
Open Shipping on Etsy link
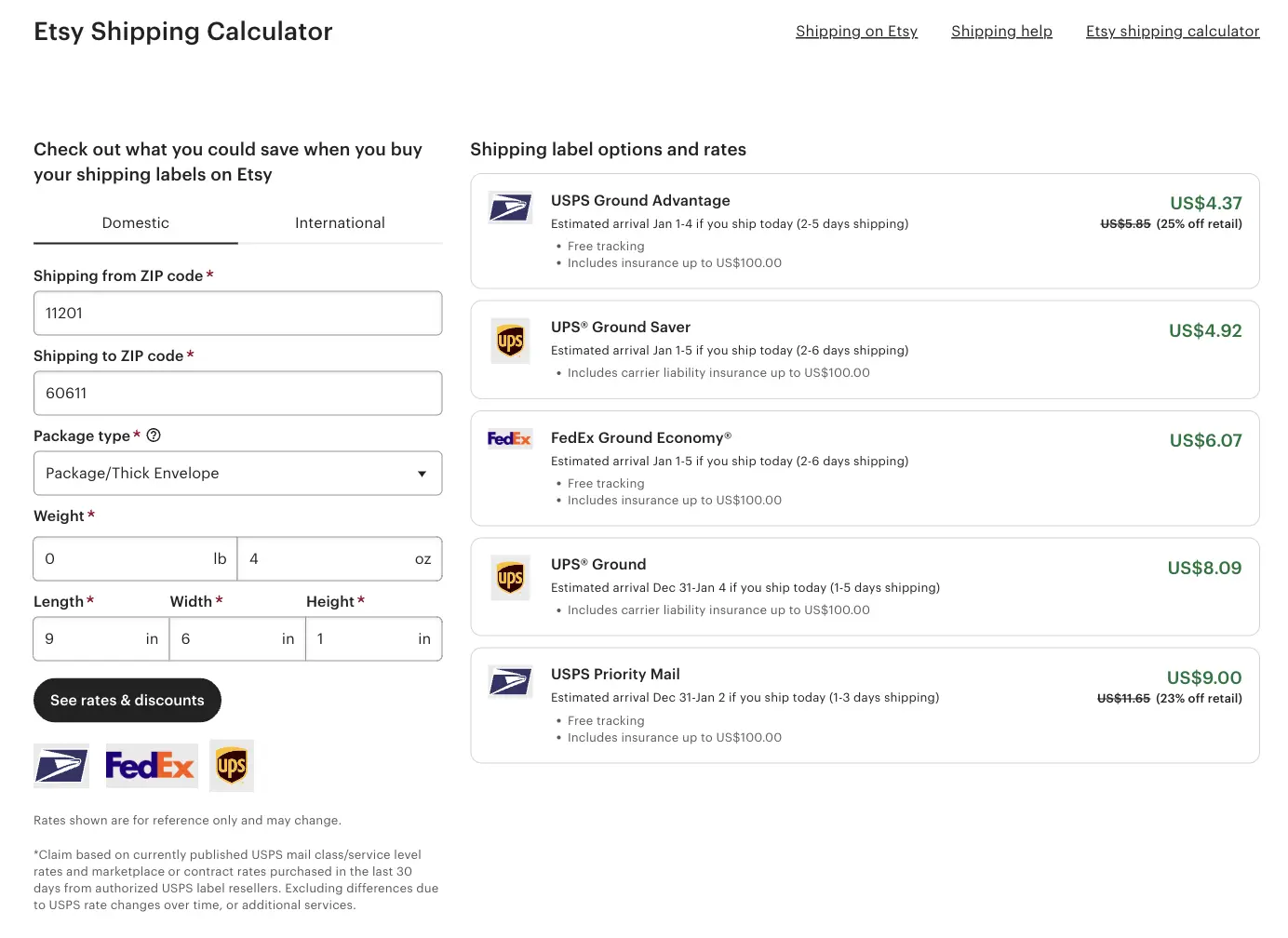click(x=856, y=32)
